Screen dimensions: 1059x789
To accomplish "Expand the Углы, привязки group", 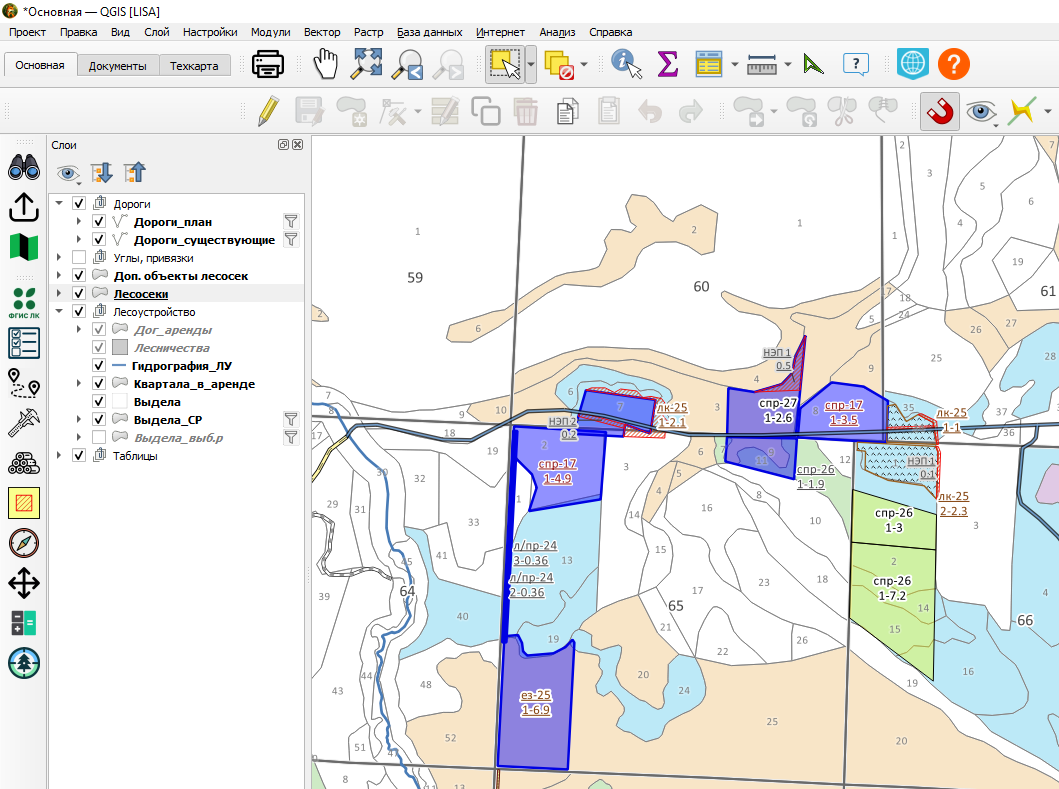I will pyautogui.click(x=59, y=257).
